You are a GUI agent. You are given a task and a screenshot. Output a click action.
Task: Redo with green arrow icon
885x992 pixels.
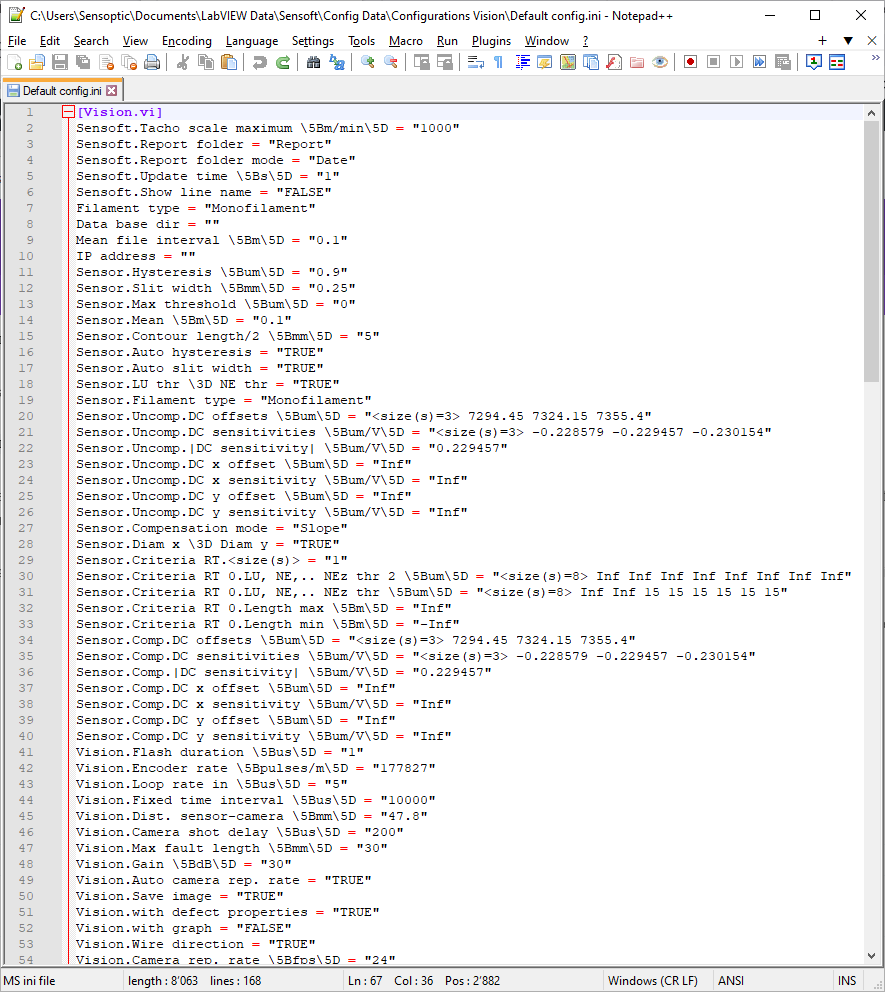pos(283,62)
